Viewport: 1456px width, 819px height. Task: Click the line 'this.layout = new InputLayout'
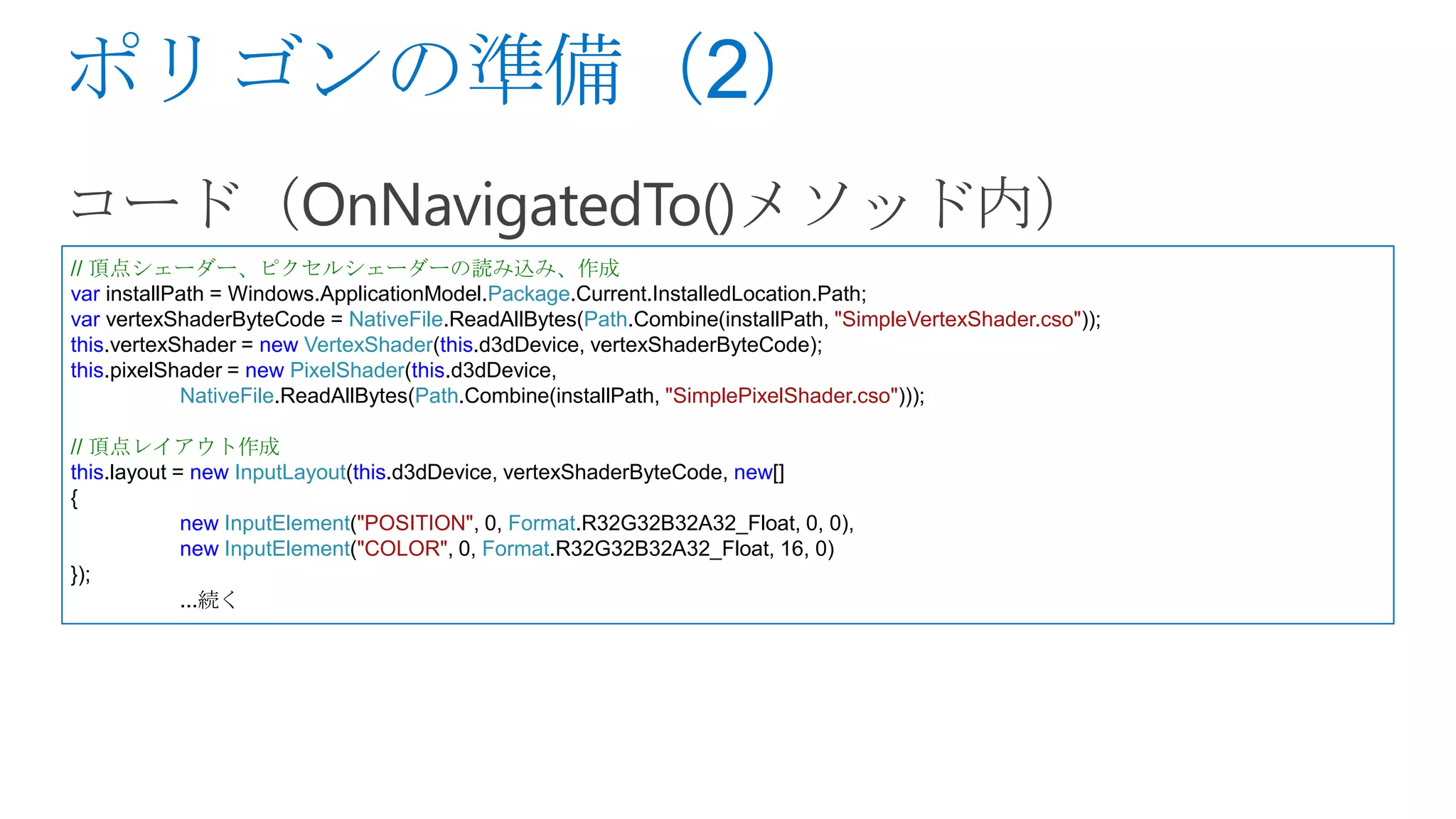(427, 472)
